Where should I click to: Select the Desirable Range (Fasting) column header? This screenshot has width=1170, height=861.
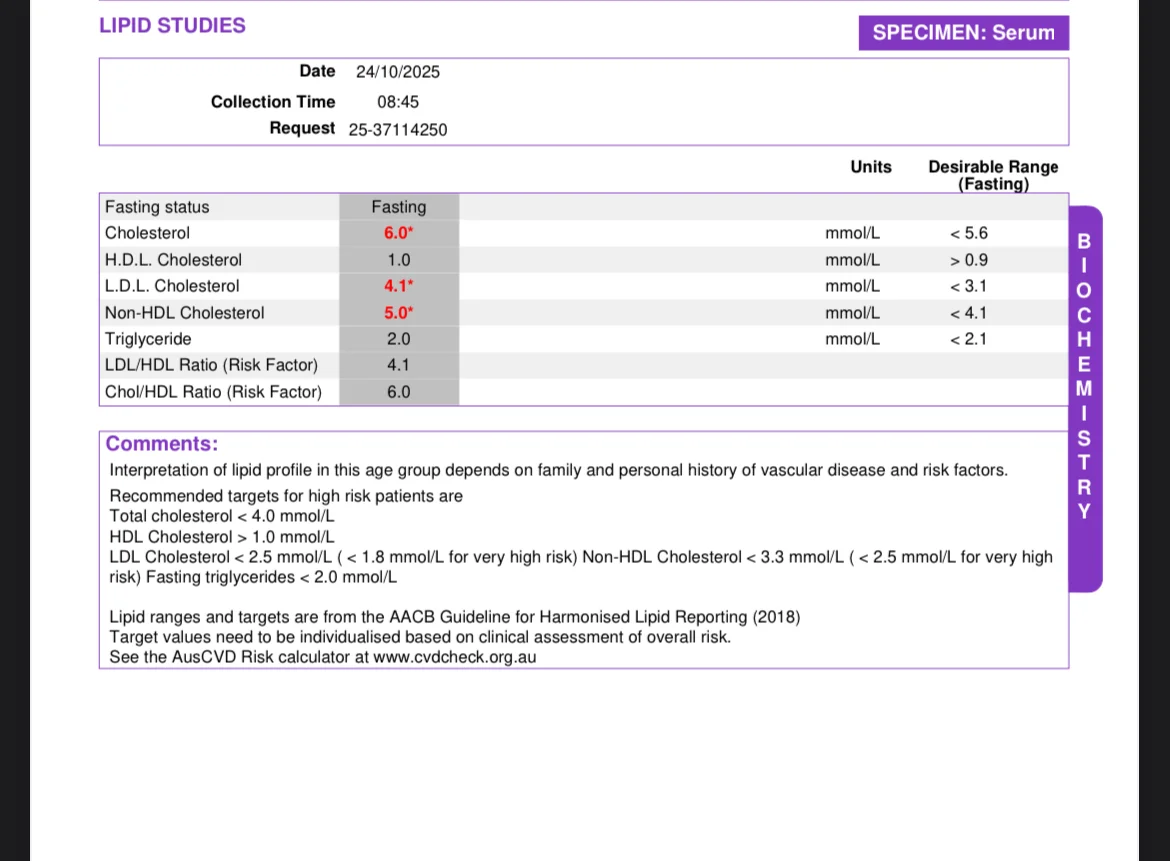(x=993, y=175)
